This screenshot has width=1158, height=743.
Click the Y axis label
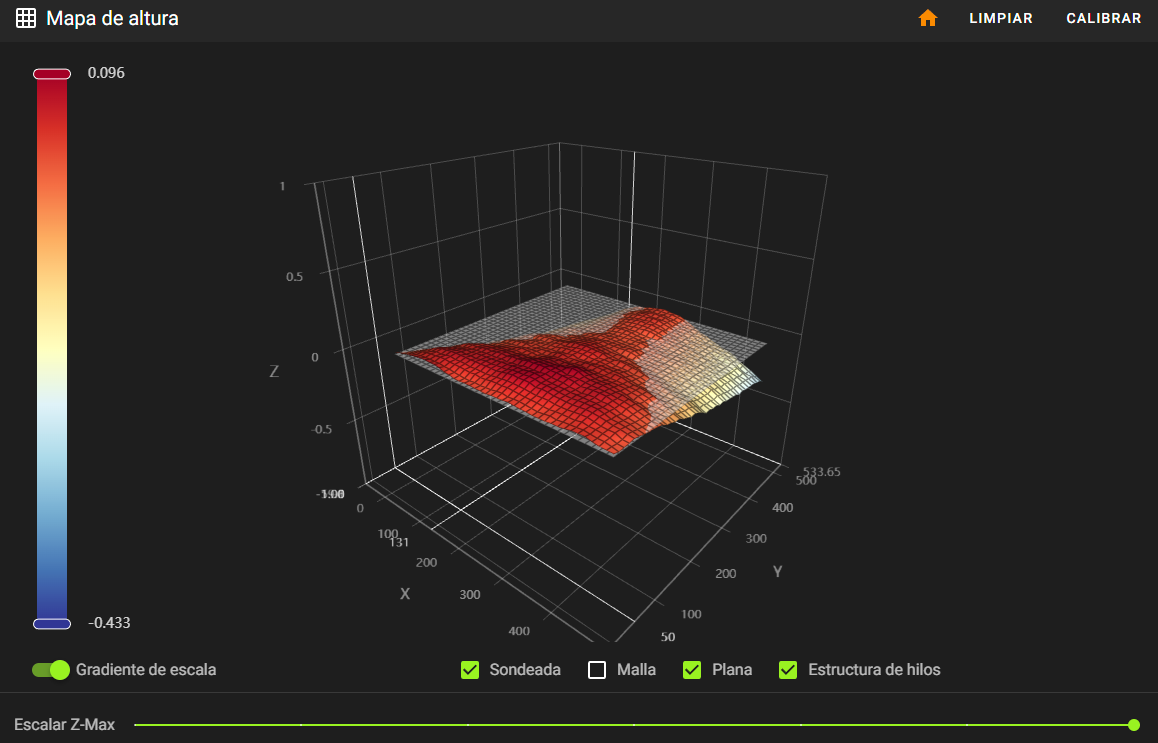coord(777,572)
